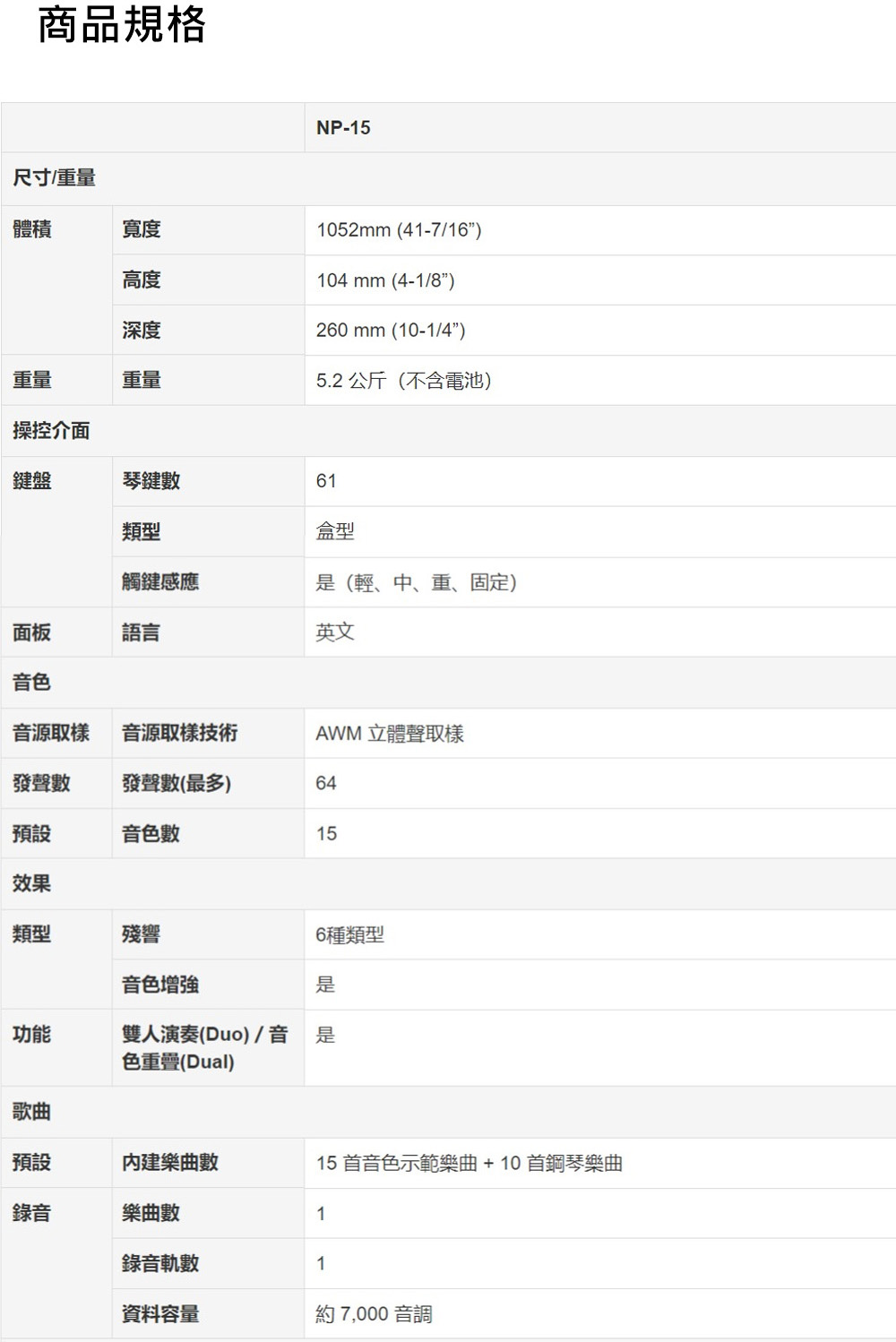The height and width of the screenshot is (1342, 896).
Task: Select the 商品規格 heading text
Action: coord(122,24)
